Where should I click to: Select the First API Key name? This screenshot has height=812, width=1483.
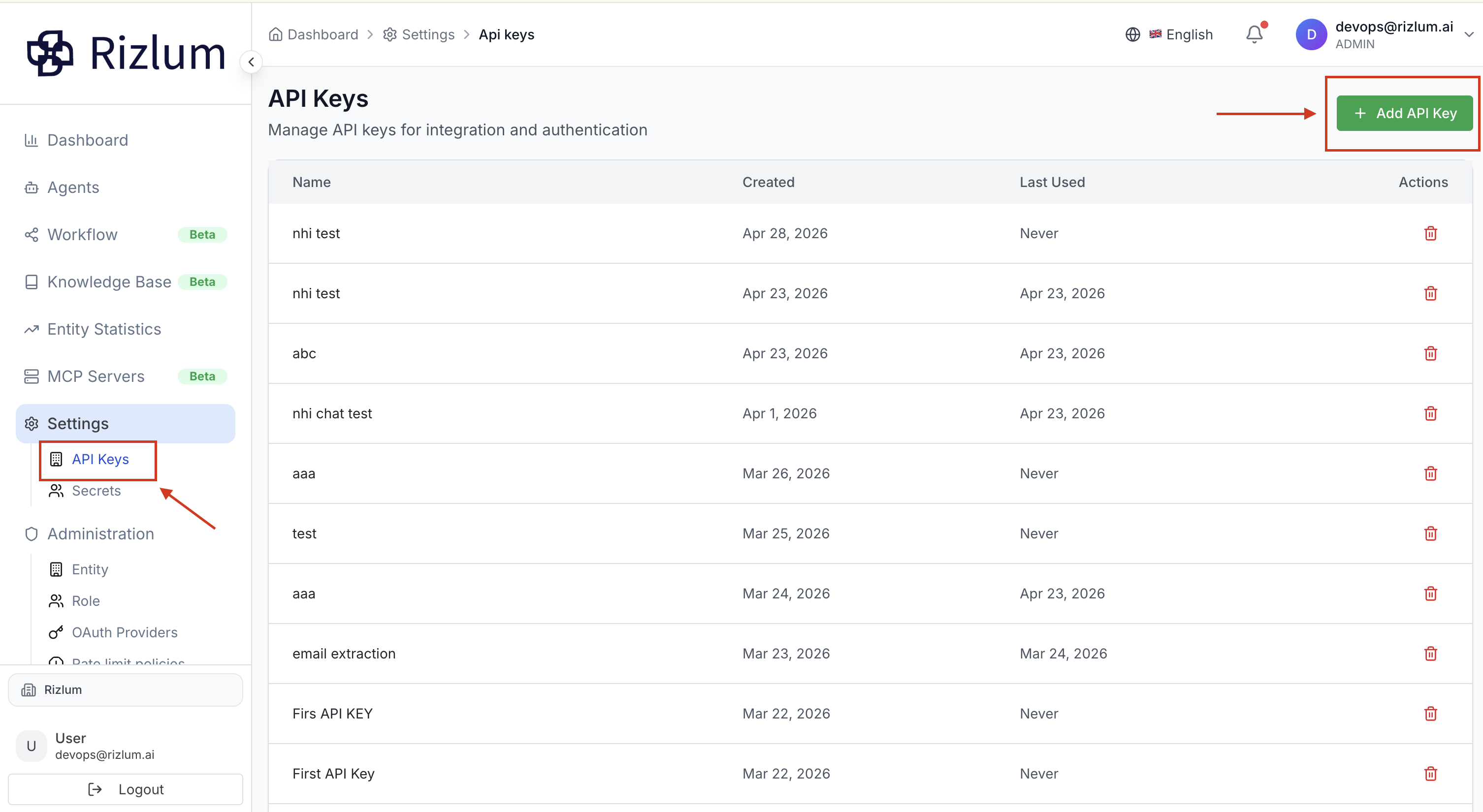[x=333, y=774]
